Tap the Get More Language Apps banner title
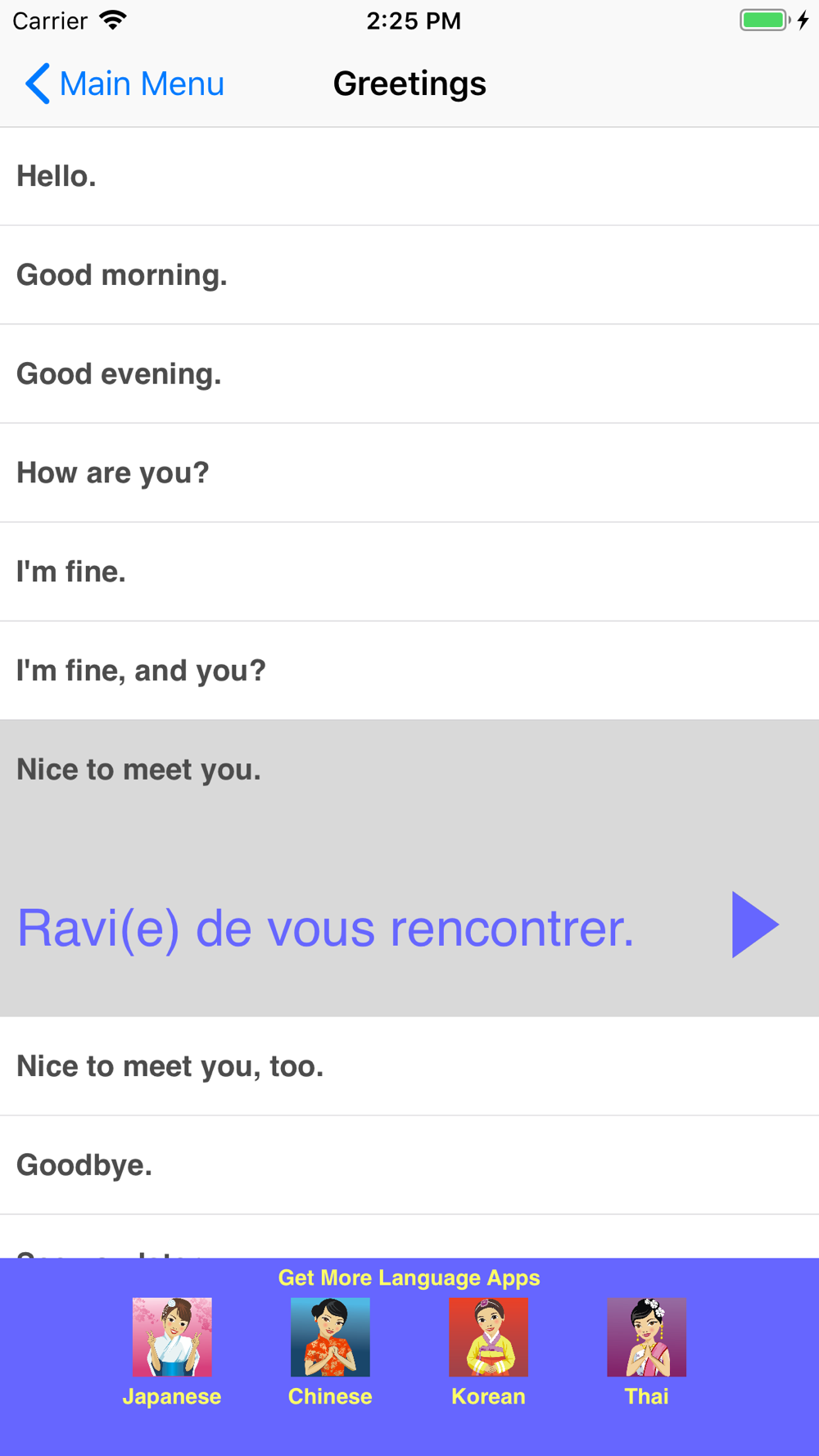Screen dimensions: 819x1456 click(x=409, y=1277)
